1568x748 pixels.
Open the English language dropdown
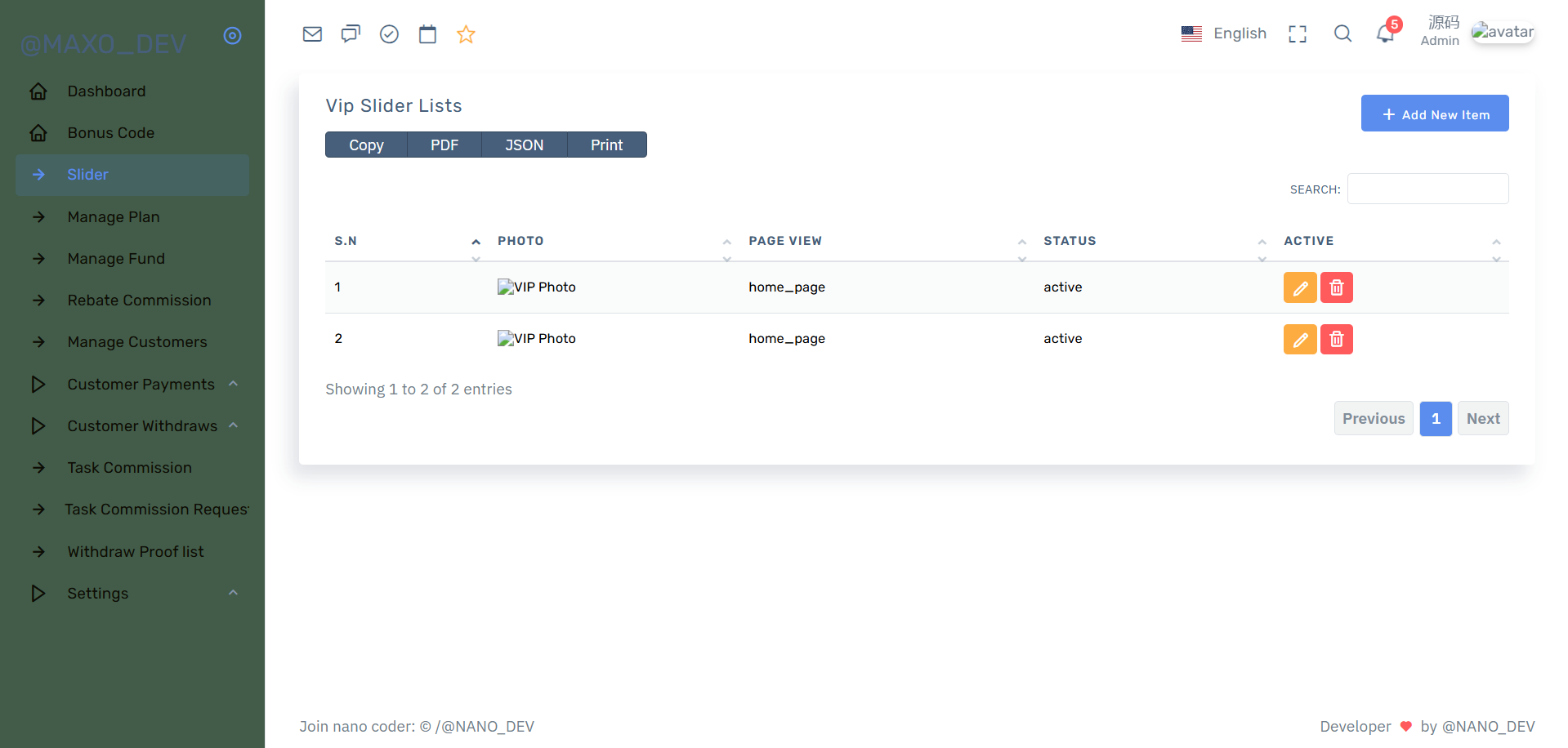[x=1224, y=33]
